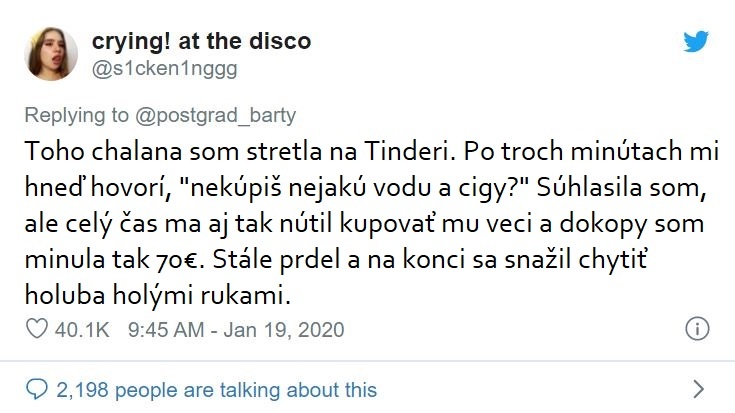Image resolution: width=735 pixels, height=413 pixels.
Task: Click the Twitter bird logo
Action: [696, 42]
